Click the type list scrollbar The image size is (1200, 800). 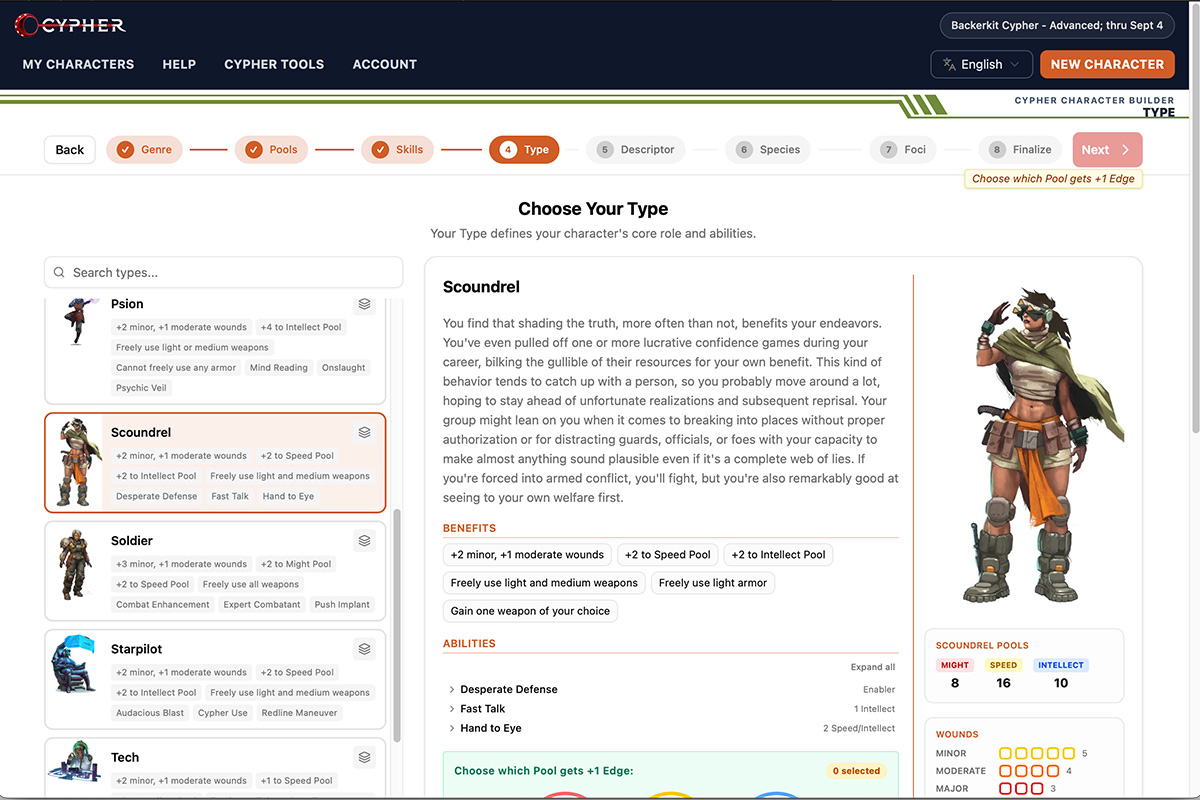(x=396, y=625)
